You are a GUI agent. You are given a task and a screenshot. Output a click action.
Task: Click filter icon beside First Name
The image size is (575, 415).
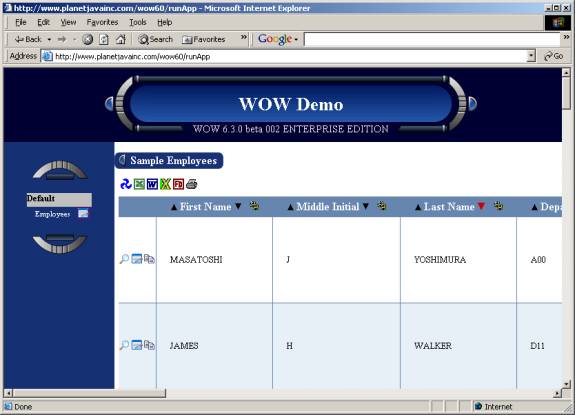coord(254,206)
